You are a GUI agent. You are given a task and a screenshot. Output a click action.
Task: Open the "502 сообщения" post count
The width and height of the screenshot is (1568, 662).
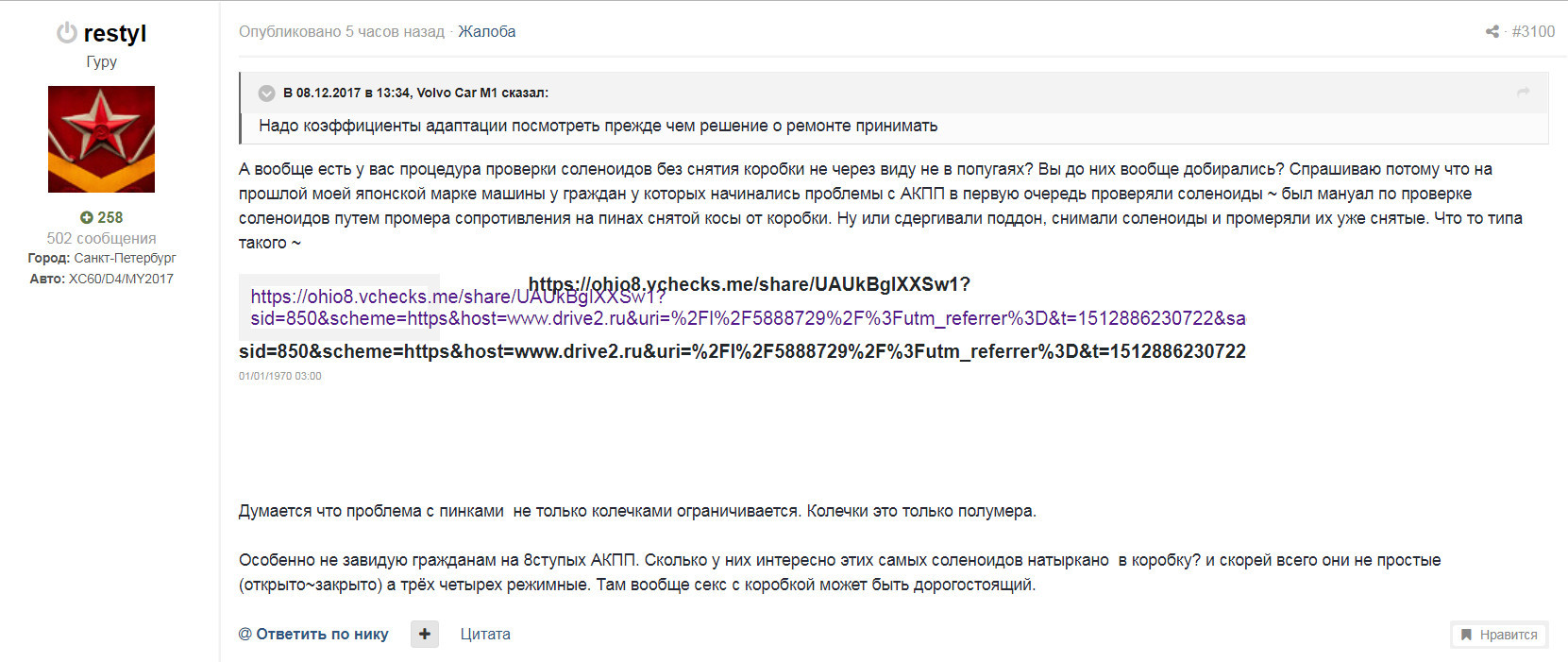101,238
